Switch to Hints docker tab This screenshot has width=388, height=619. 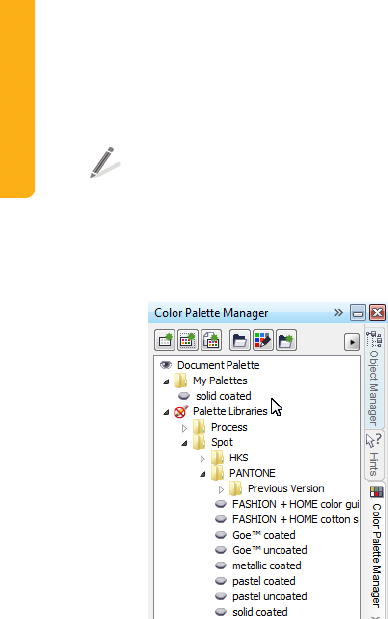point(373,455)
